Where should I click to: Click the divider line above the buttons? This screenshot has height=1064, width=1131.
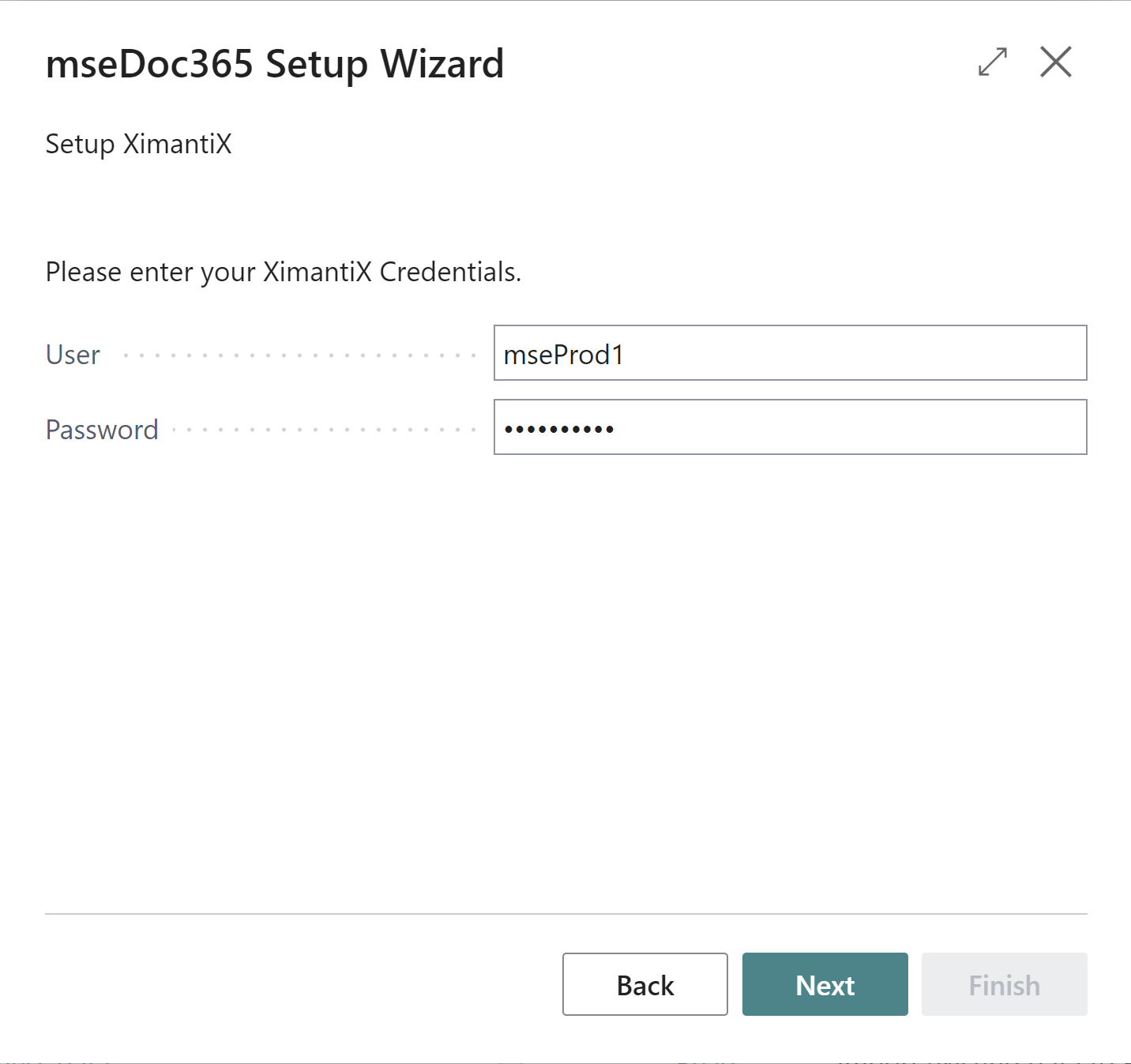(565, 914)
